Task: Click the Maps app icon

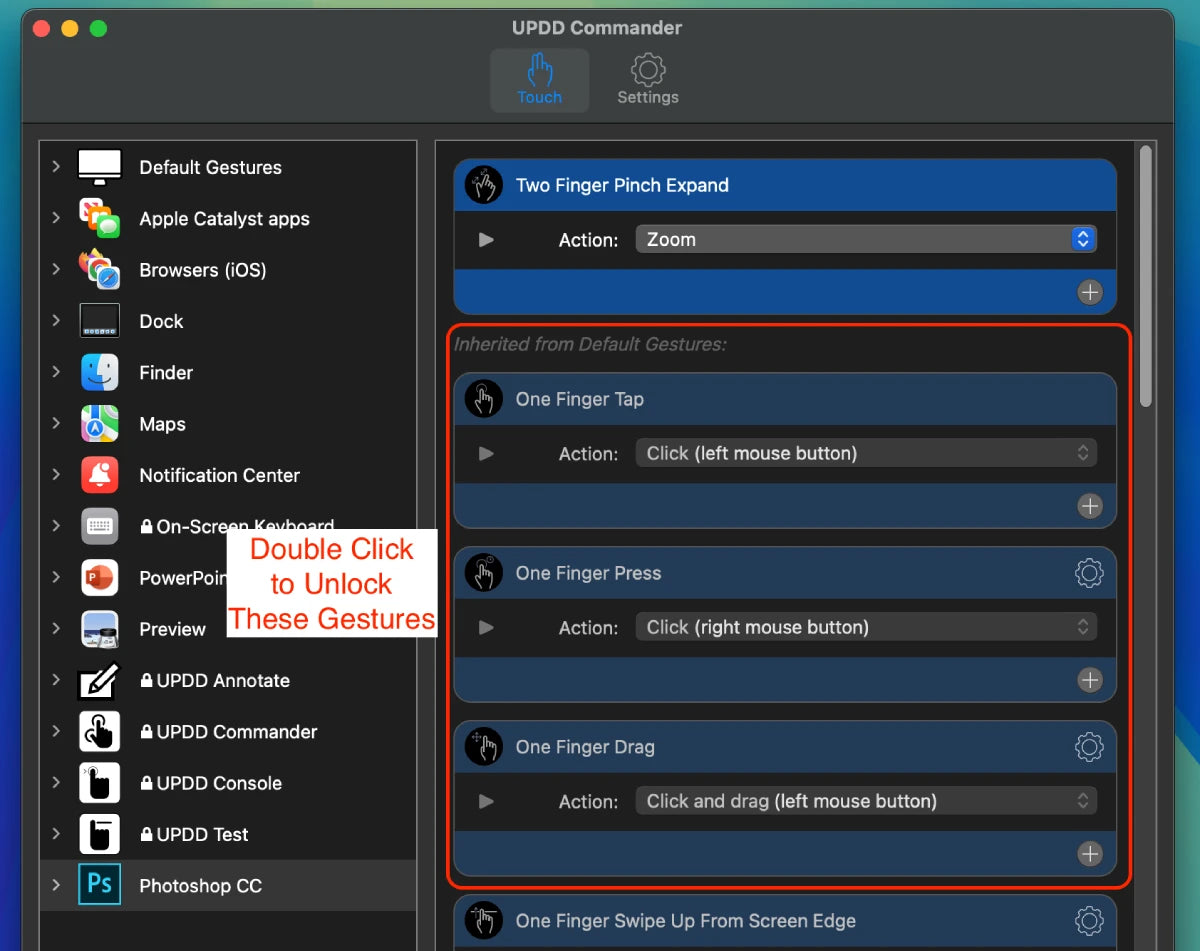Action: click(100, 424)
